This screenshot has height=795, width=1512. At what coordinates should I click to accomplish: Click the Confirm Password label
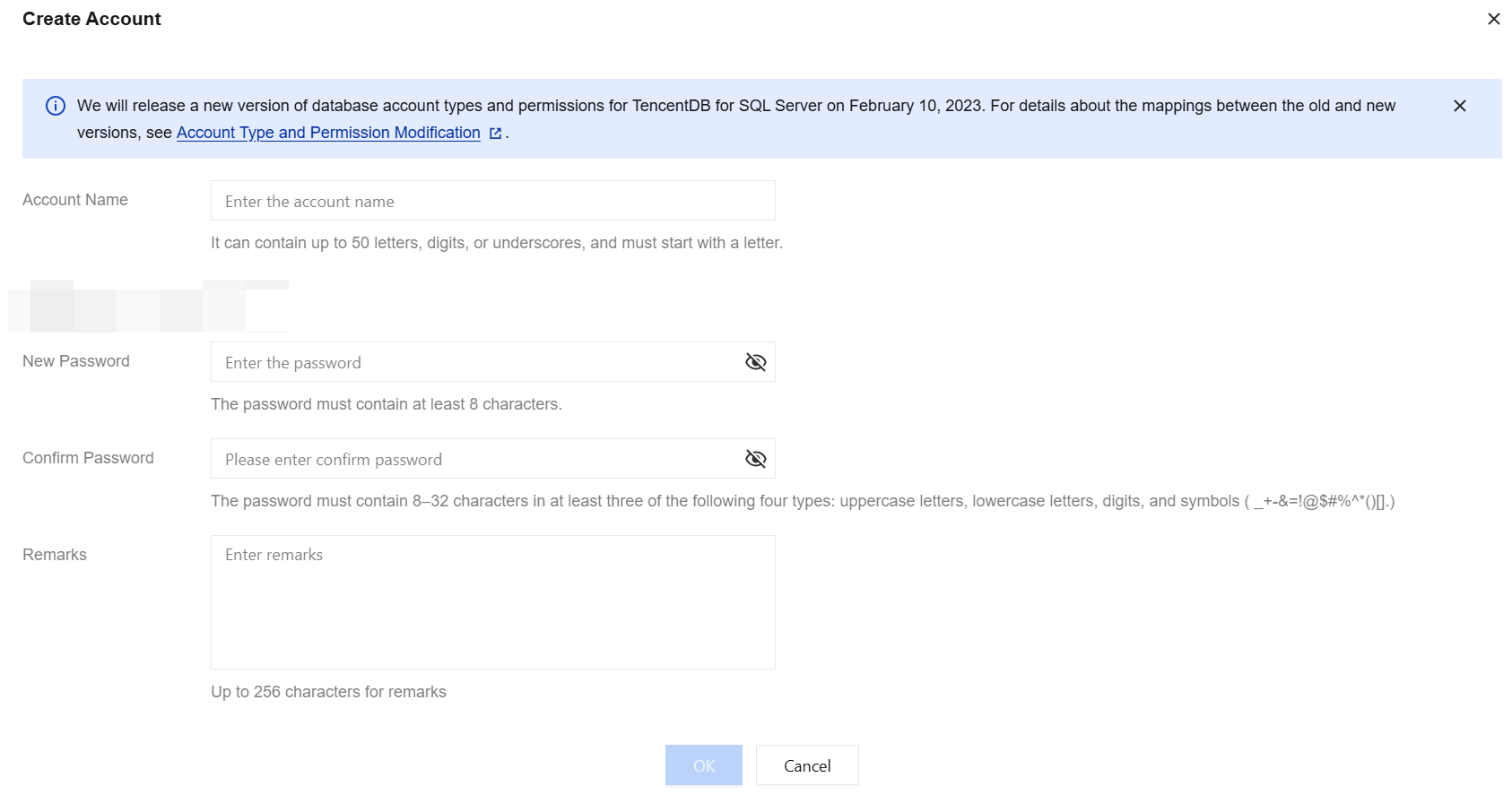click(x=88, y=458)
